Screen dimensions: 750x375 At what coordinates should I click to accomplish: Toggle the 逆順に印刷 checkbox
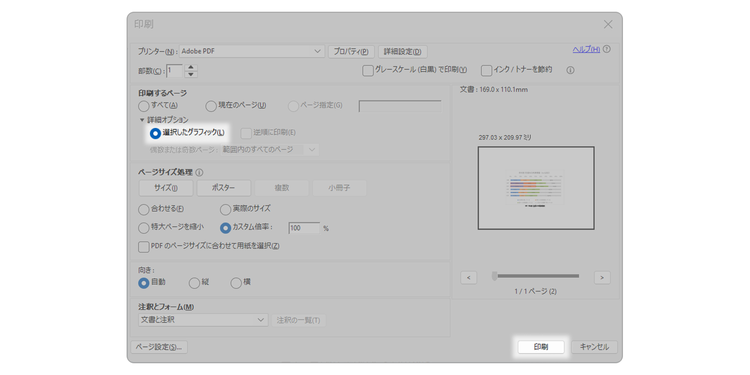(x=246, y=133)
